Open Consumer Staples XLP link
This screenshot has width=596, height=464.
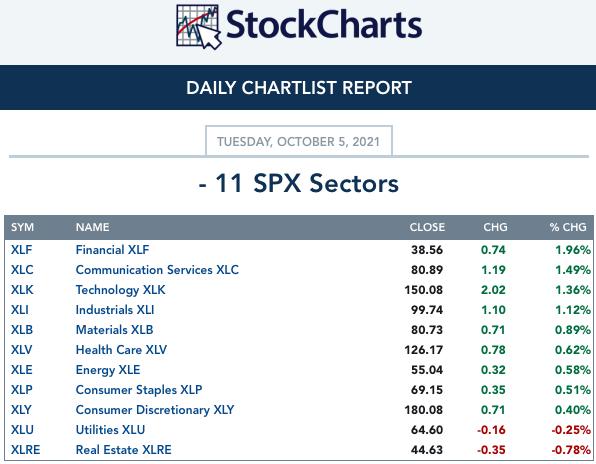[x=139, y=390]
